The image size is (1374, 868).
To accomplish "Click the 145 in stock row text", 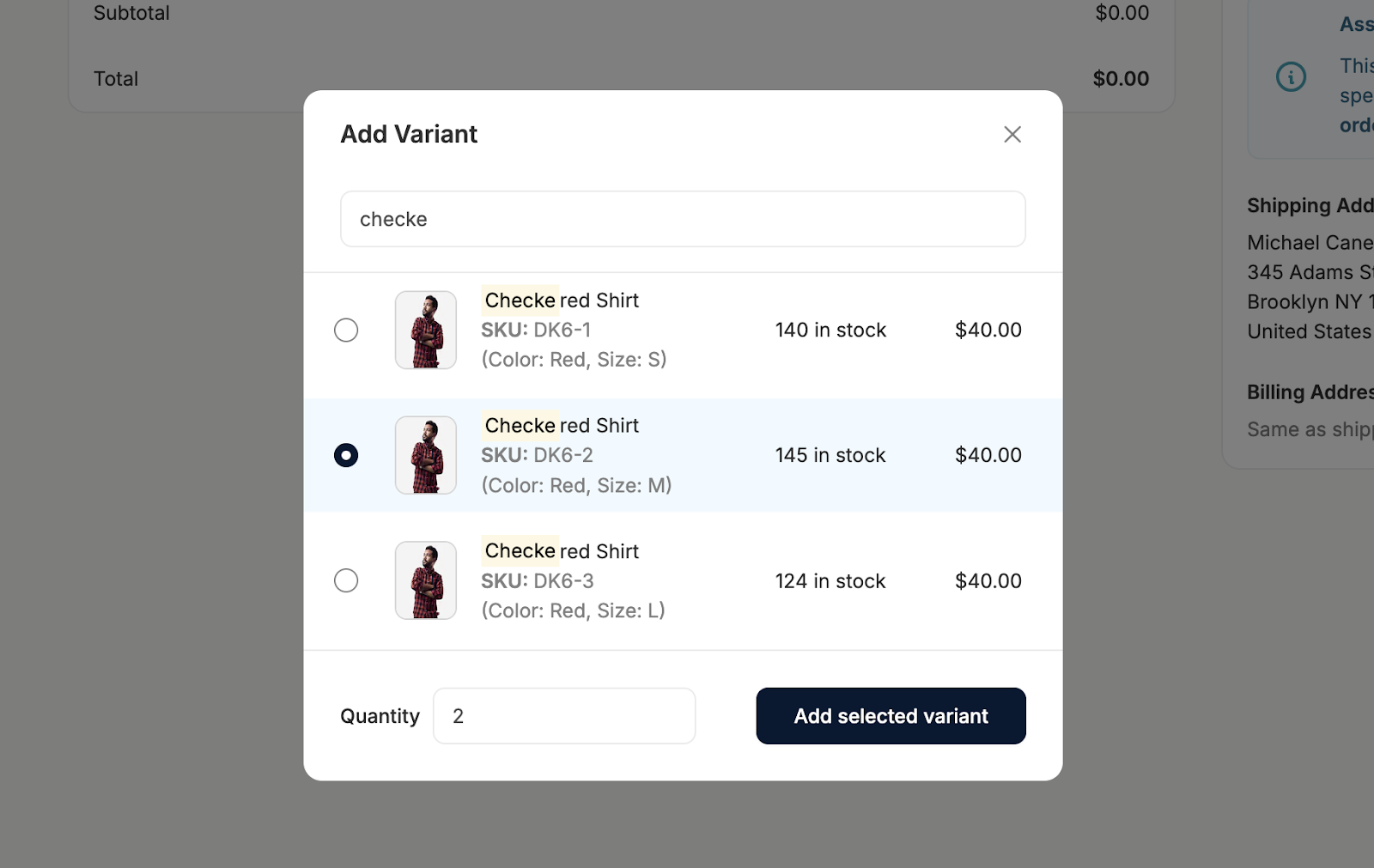I will [830, 455].
